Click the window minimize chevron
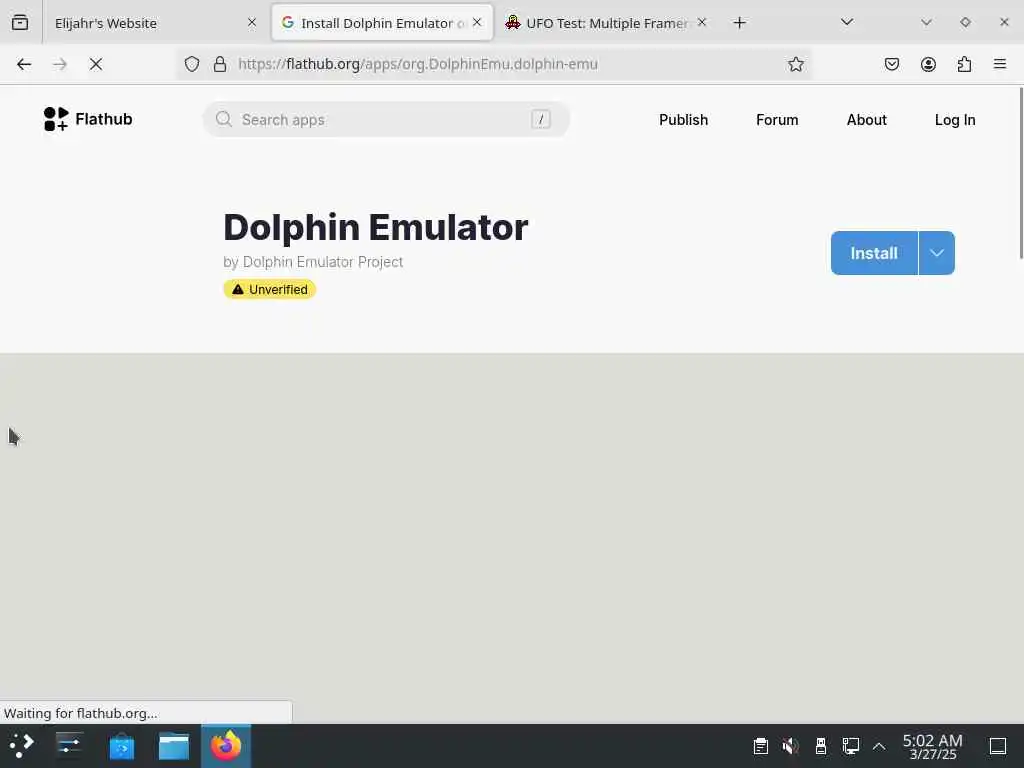Viewport: 1024px width, 768px height. coord(926,22)
